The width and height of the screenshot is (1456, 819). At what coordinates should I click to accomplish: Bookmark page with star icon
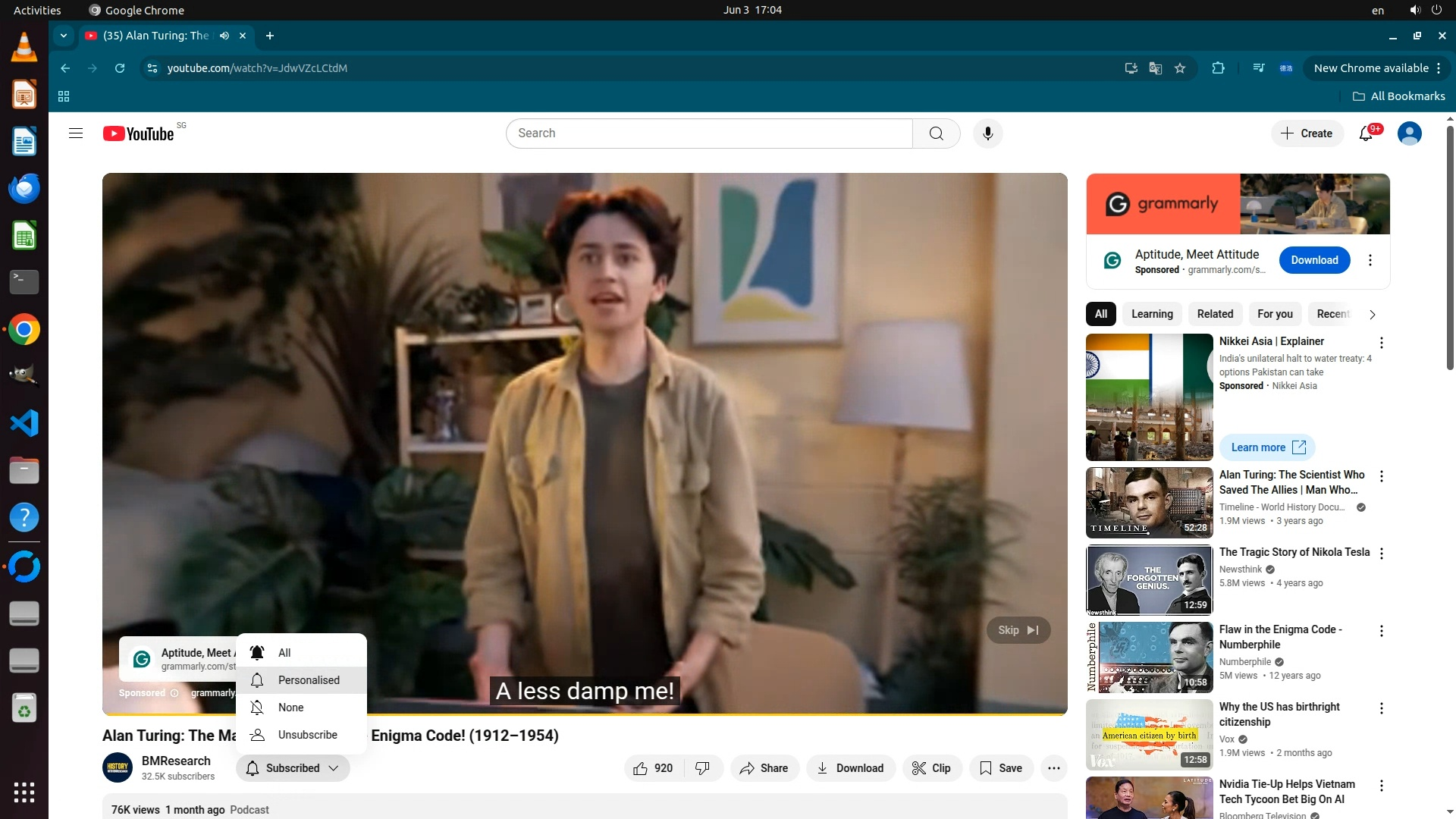pyautogui.click(x=1180, y=68)
